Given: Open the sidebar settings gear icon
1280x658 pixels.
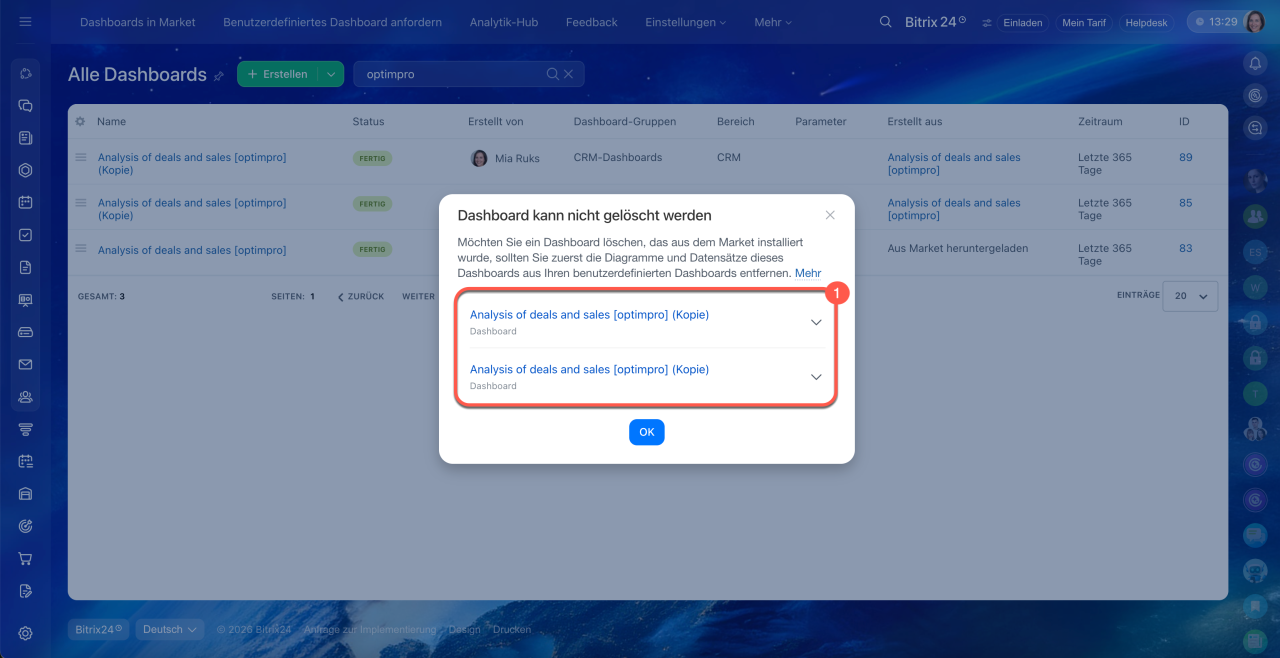Looking at the screenshot, I should [26, 633].
